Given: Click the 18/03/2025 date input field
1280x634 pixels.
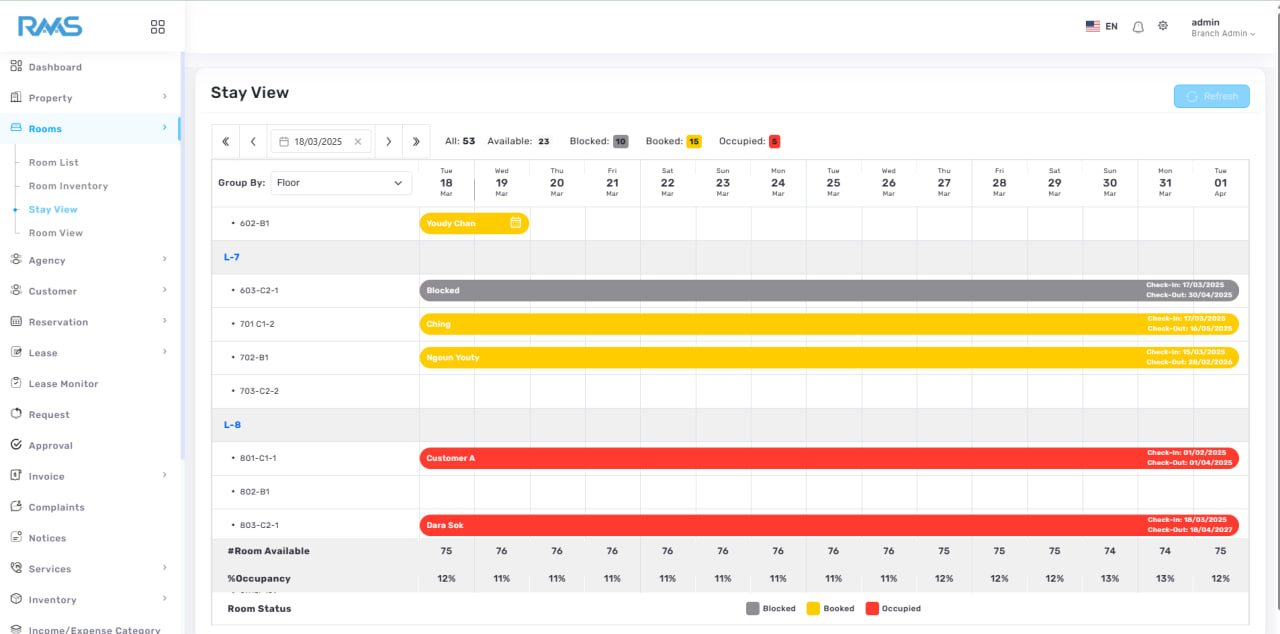Looking at the screenshot, I should coord(321,142).
